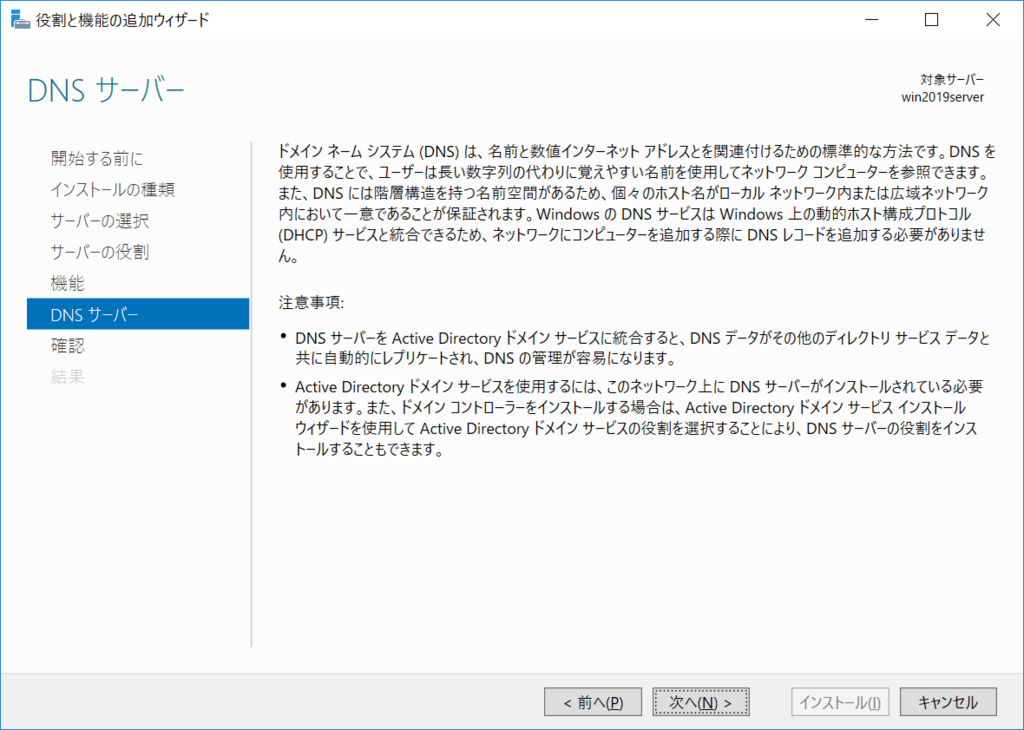Screen dimensions: 1024x730
Task: Click the wizard icon in the title bar
Action: (x=20, y=20)
